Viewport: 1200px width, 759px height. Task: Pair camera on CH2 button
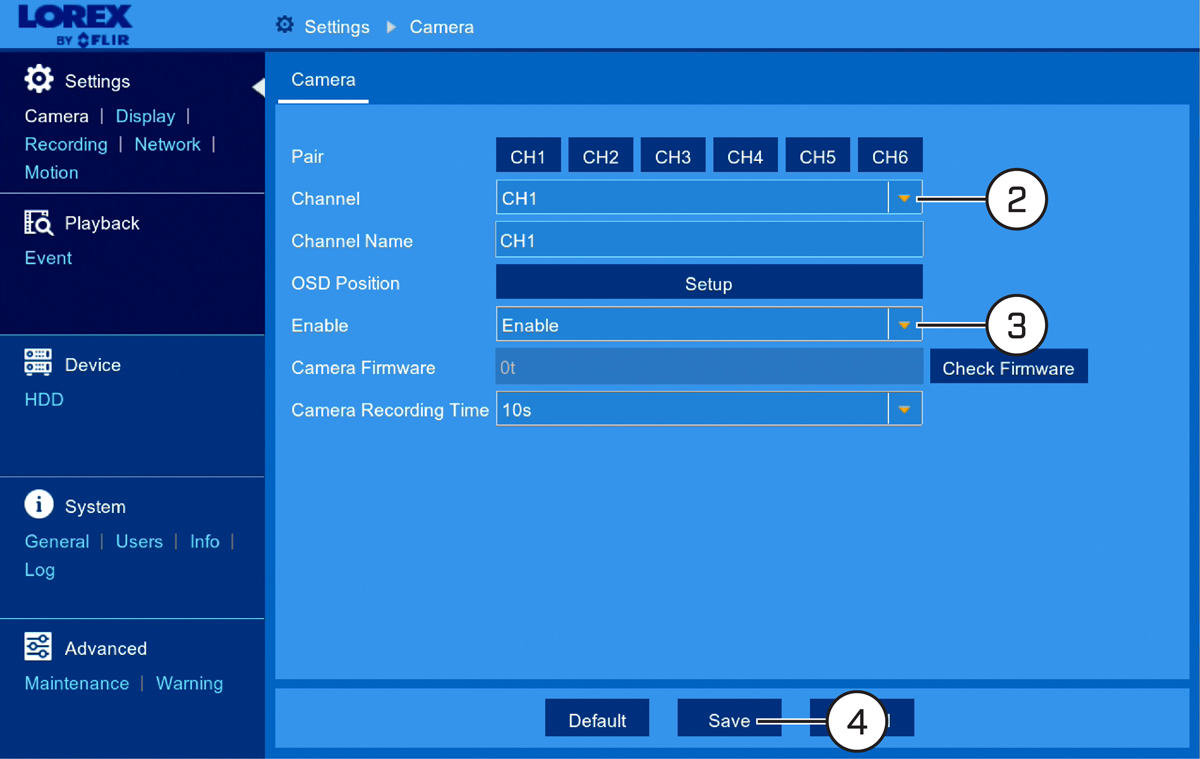[x=601, y=157]
